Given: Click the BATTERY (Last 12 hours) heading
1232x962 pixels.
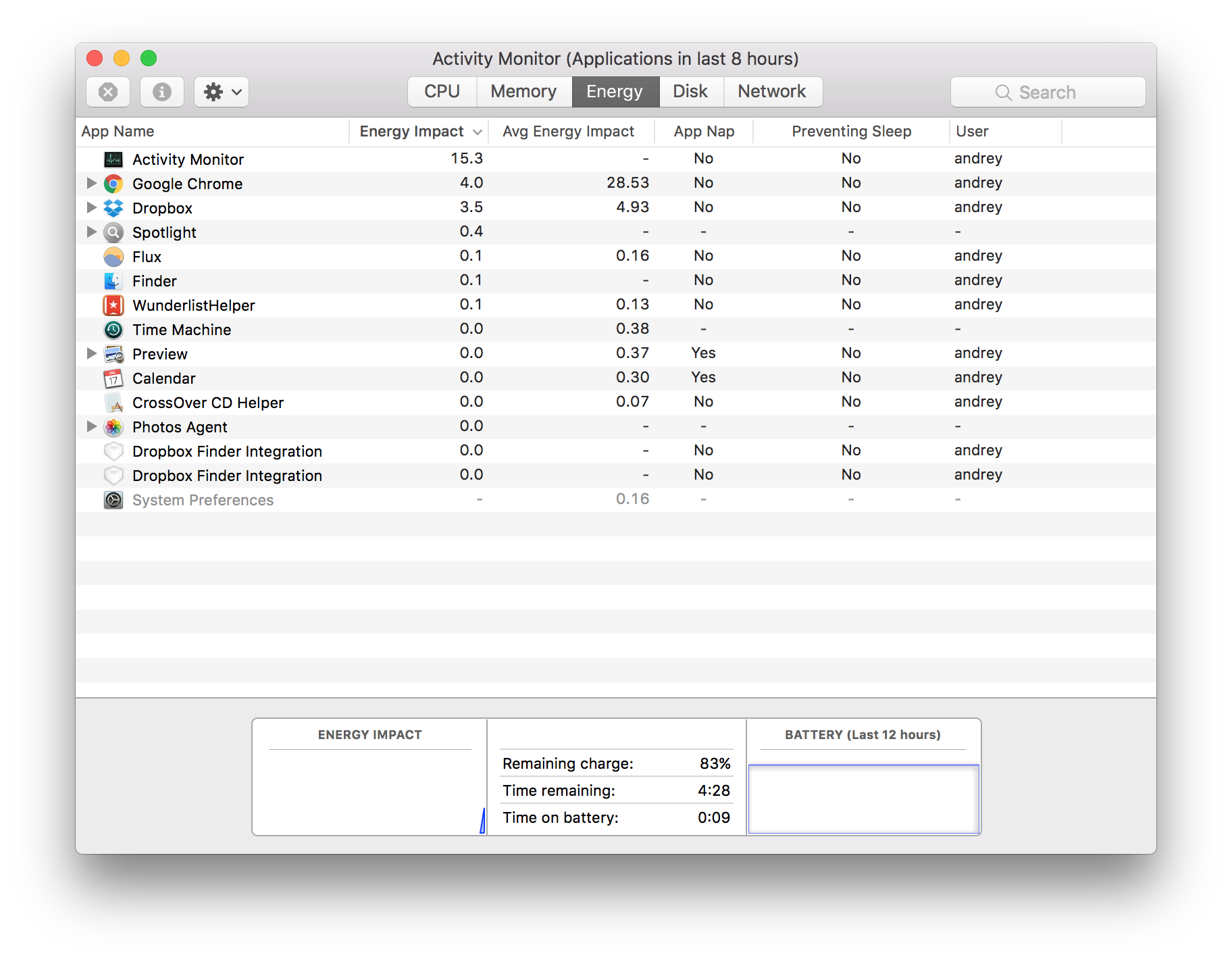Looking at the screenshot, I should click(863, 735).
